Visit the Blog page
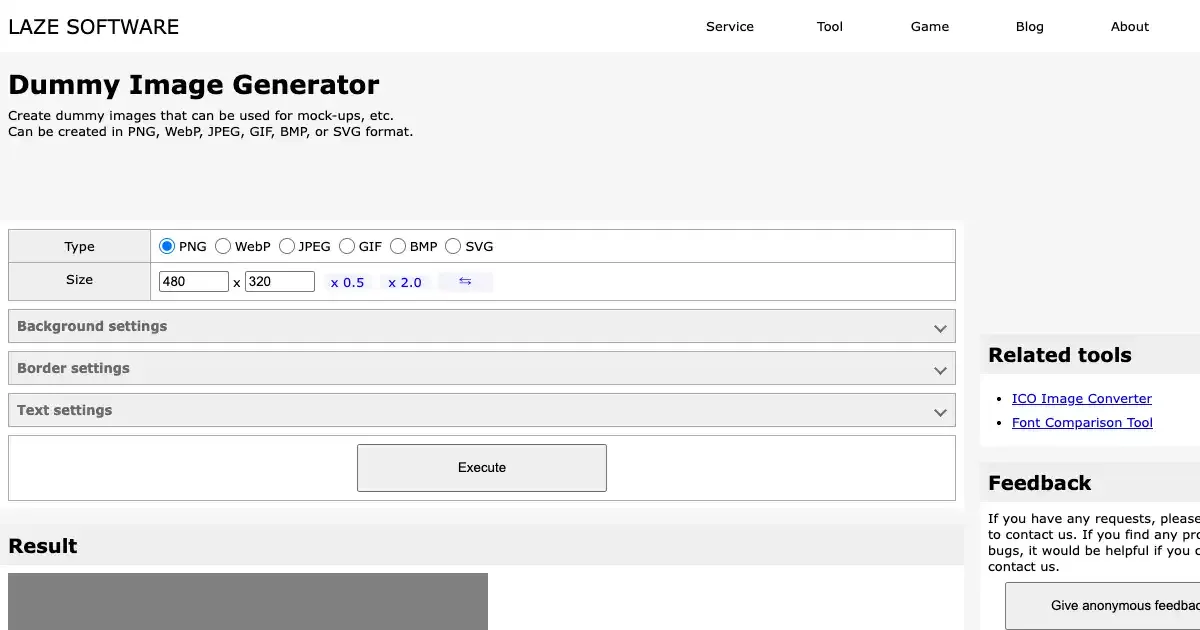 coord(1029,27)
